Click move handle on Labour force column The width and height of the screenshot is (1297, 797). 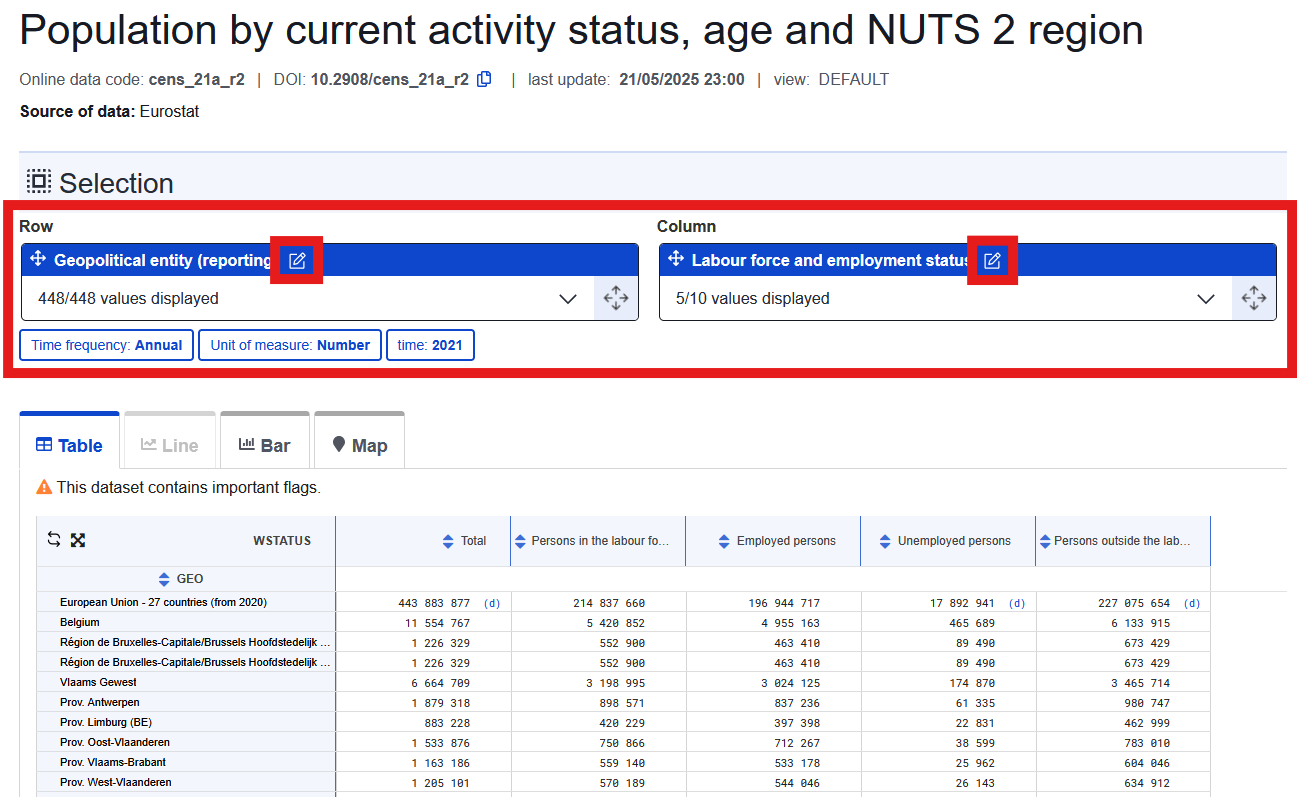[x=676, y=259]
